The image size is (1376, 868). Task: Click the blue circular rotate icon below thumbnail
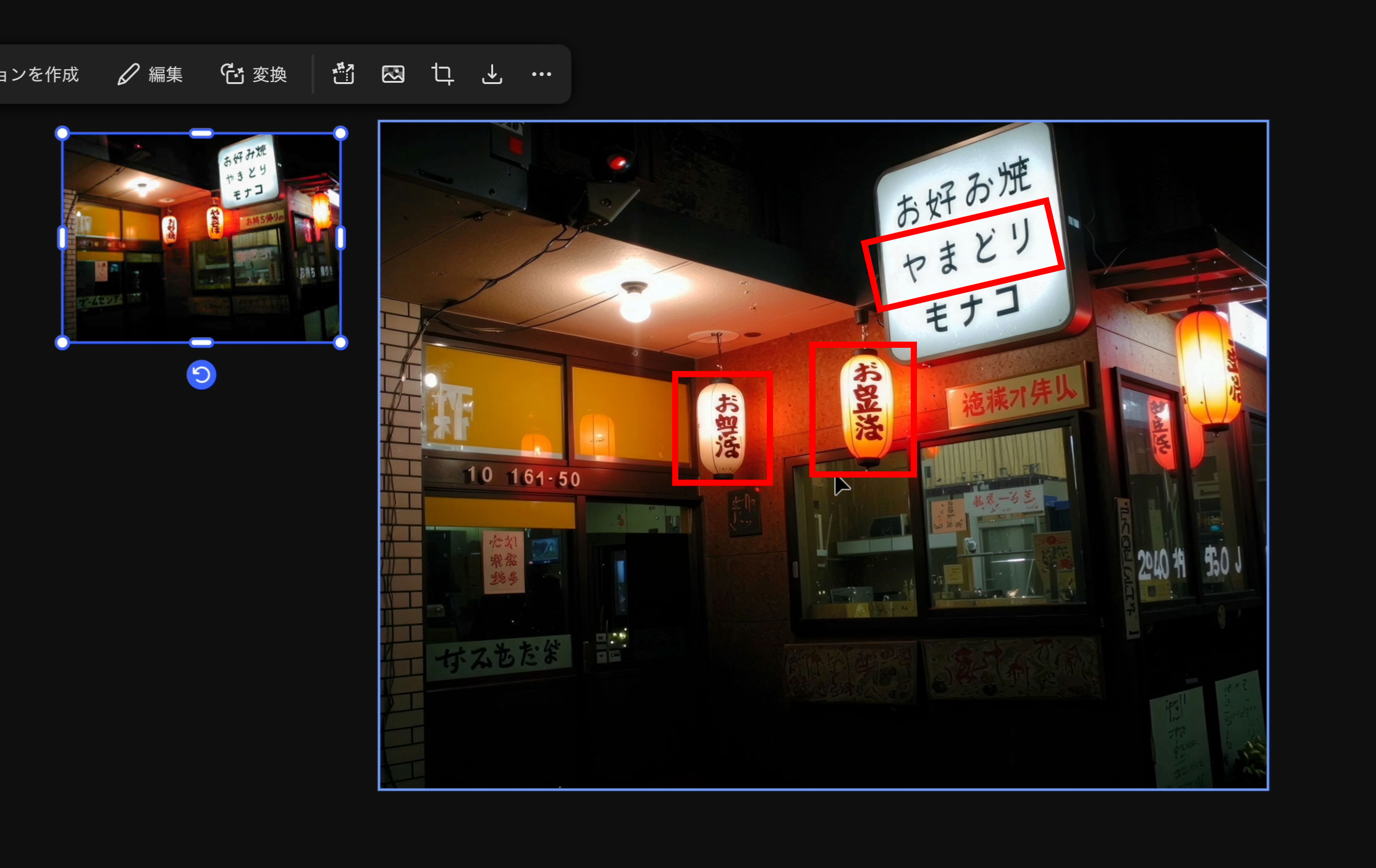[x=201, y=375]
